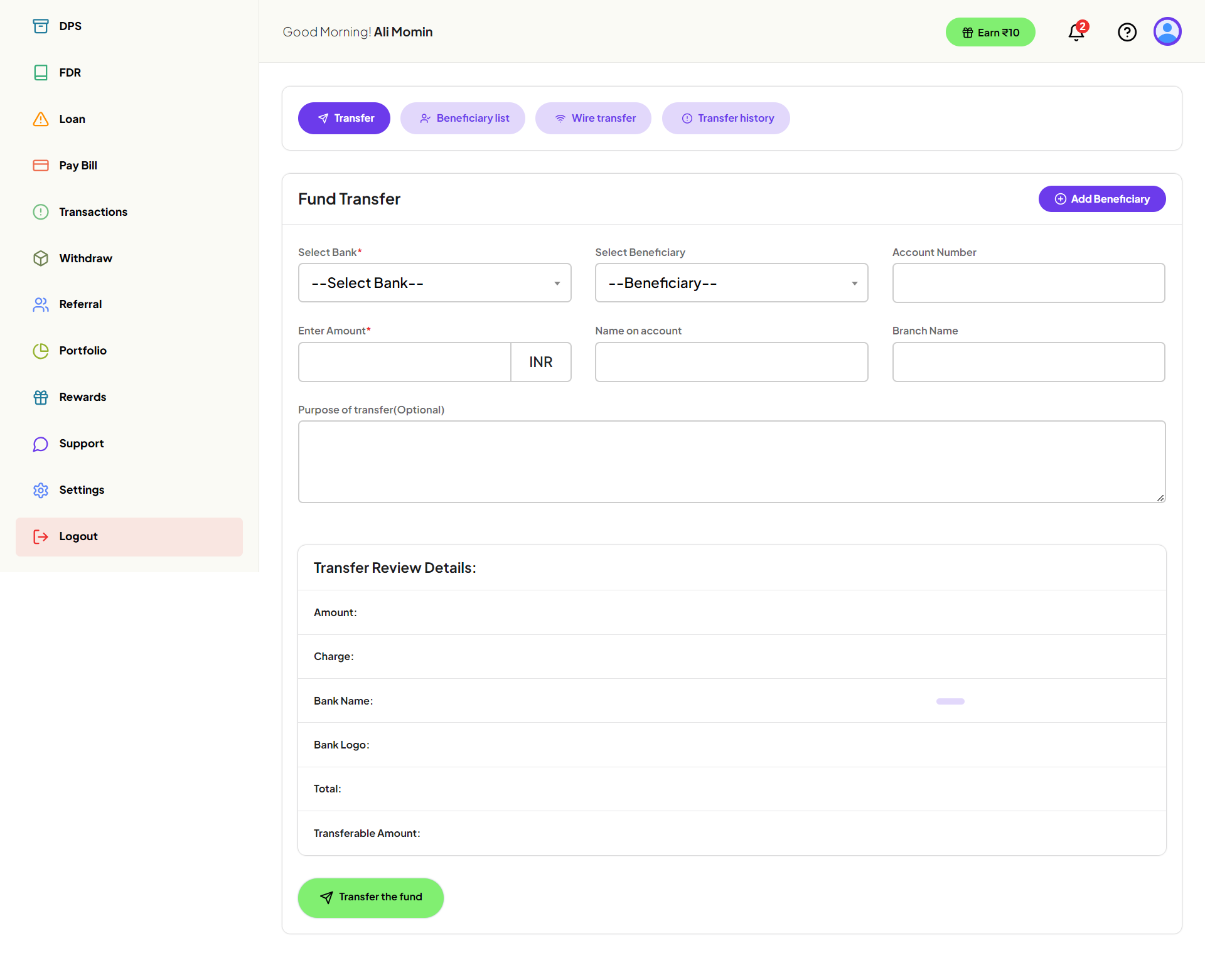Screen dimensions: 1205x980
Task: Open the Select Bank dropdown
Action: pyautogui.click(x=434, y=282)
